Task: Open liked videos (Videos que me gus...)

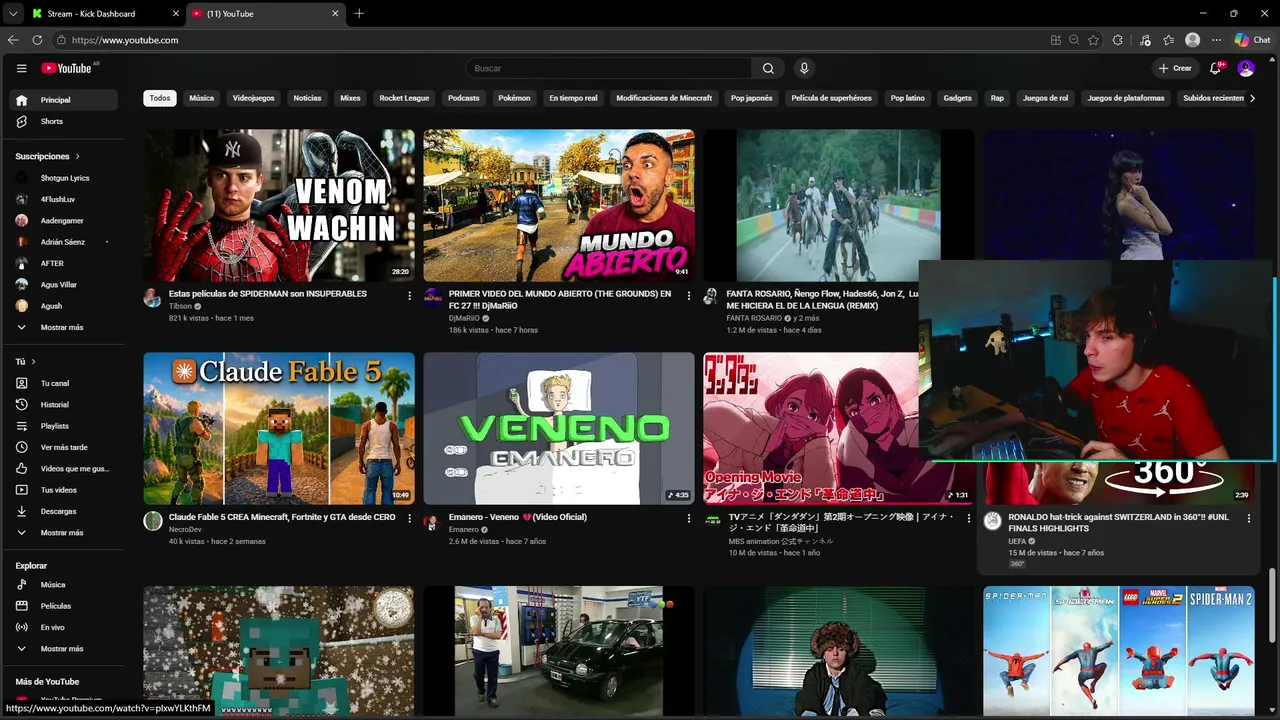Action: click(65, 468)
